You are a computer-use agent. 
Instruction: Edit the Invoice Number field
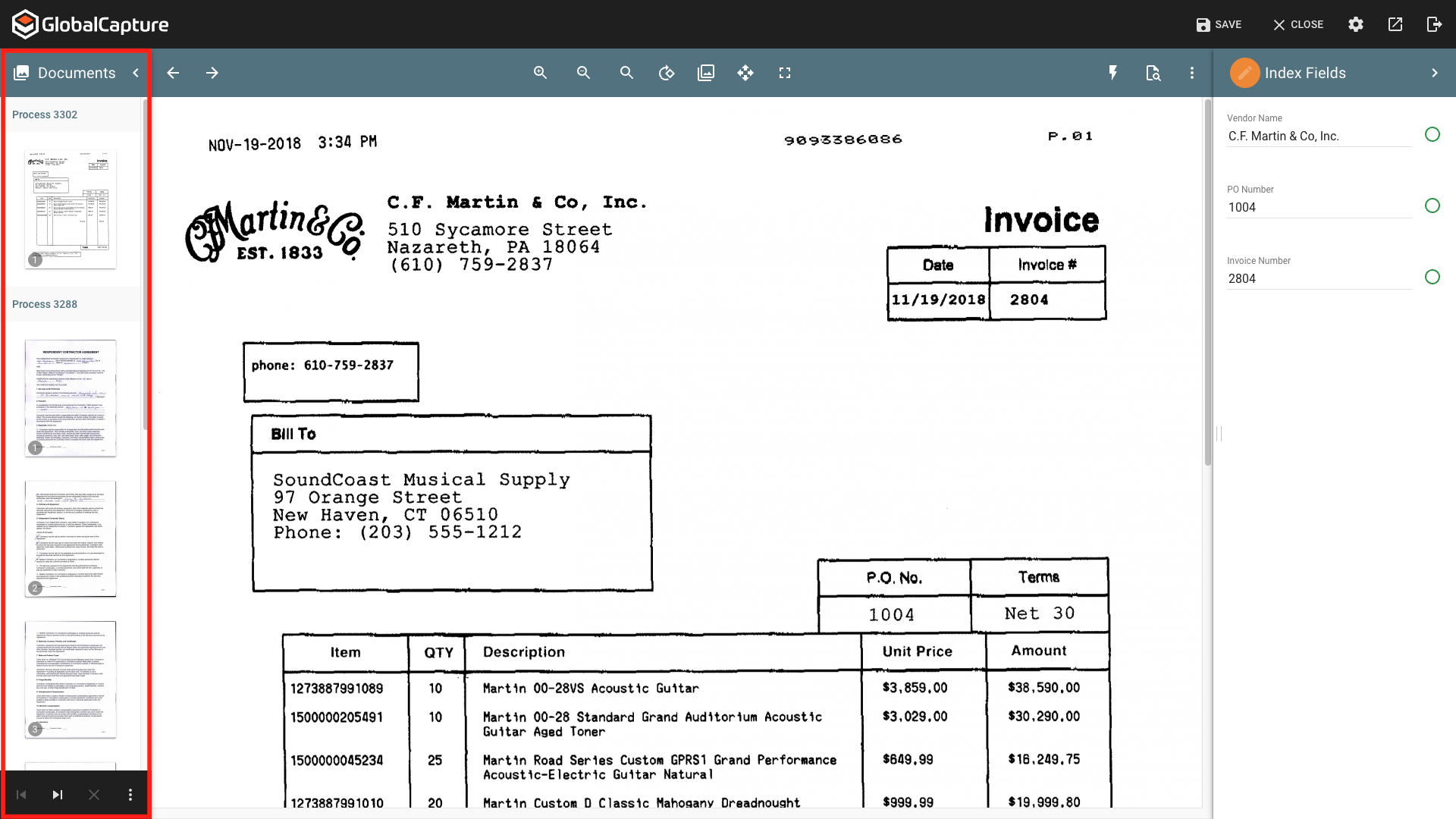1319,279
